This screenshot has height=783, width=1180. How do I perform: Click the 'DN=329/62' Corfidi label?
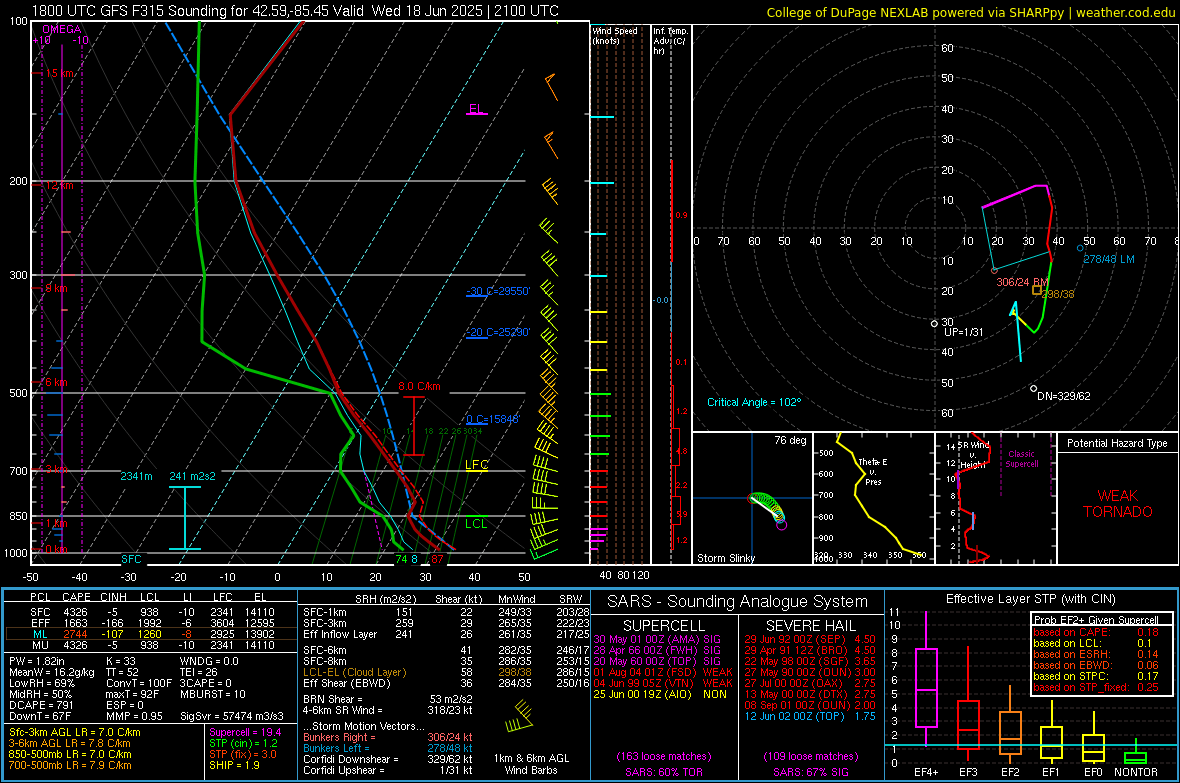1063,395
